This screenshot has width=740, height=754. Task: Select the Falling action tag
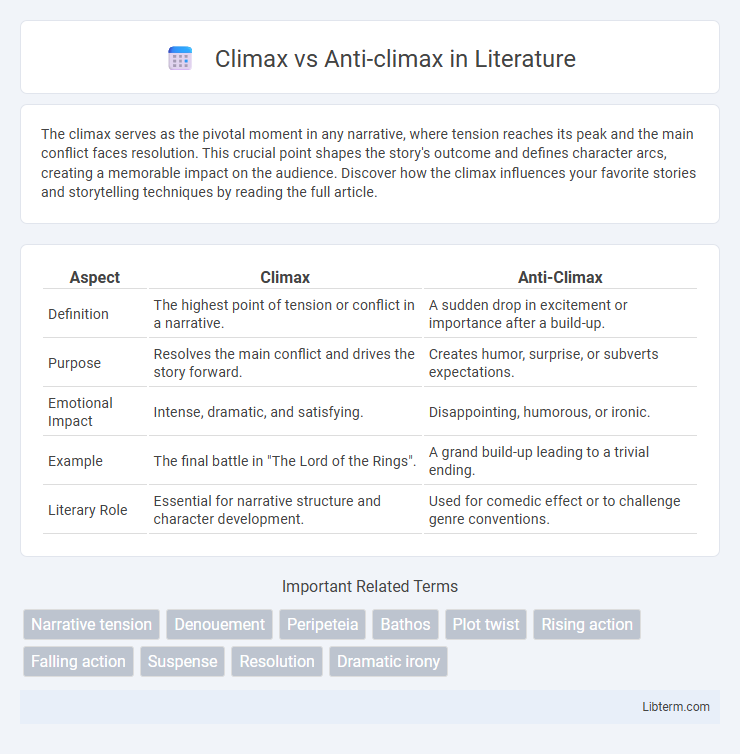[78, 661]
